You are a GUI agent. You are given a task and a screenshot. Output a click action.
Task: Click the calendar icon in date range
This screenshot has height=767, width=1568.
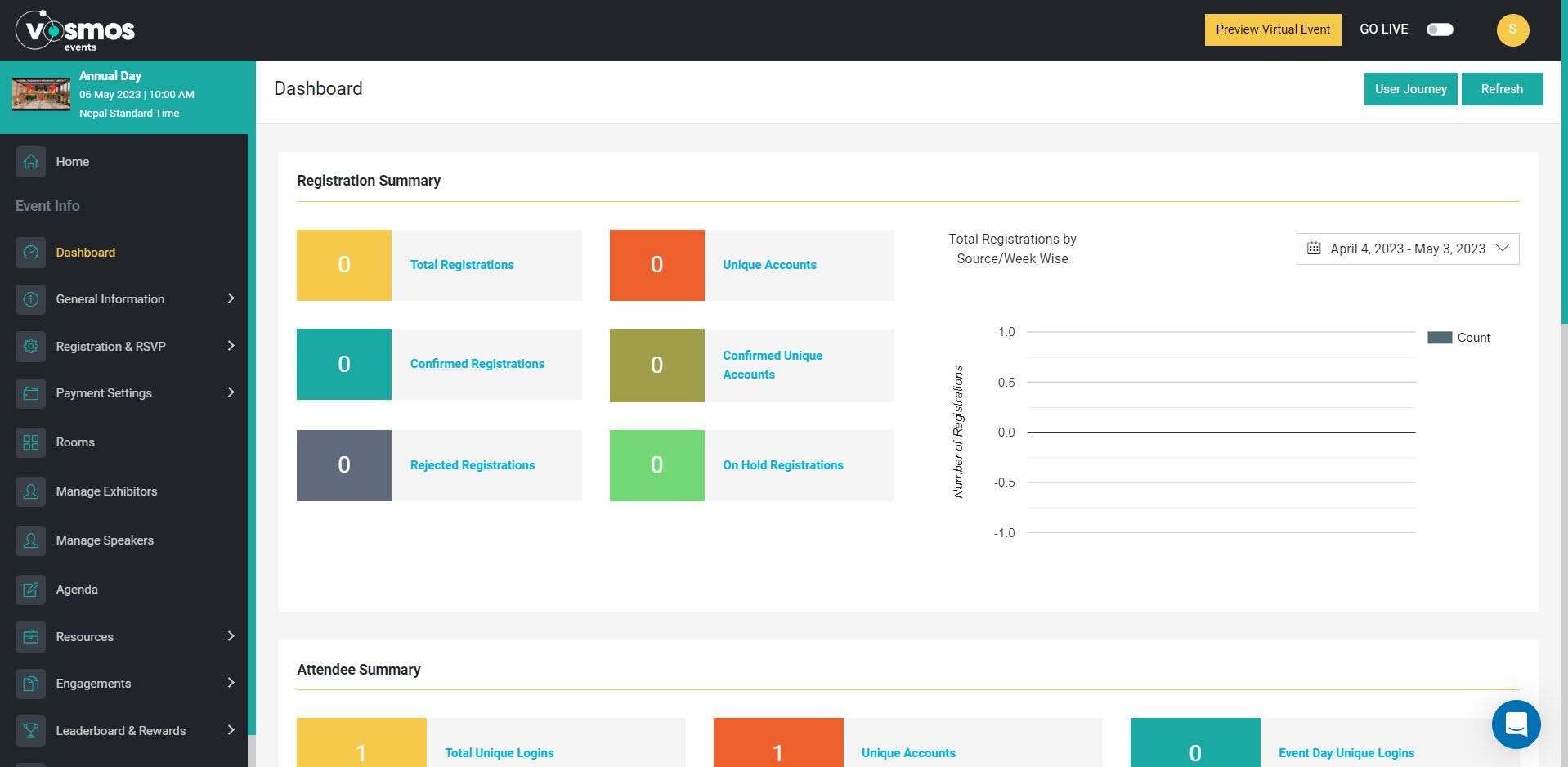[x=1314, y=249]
